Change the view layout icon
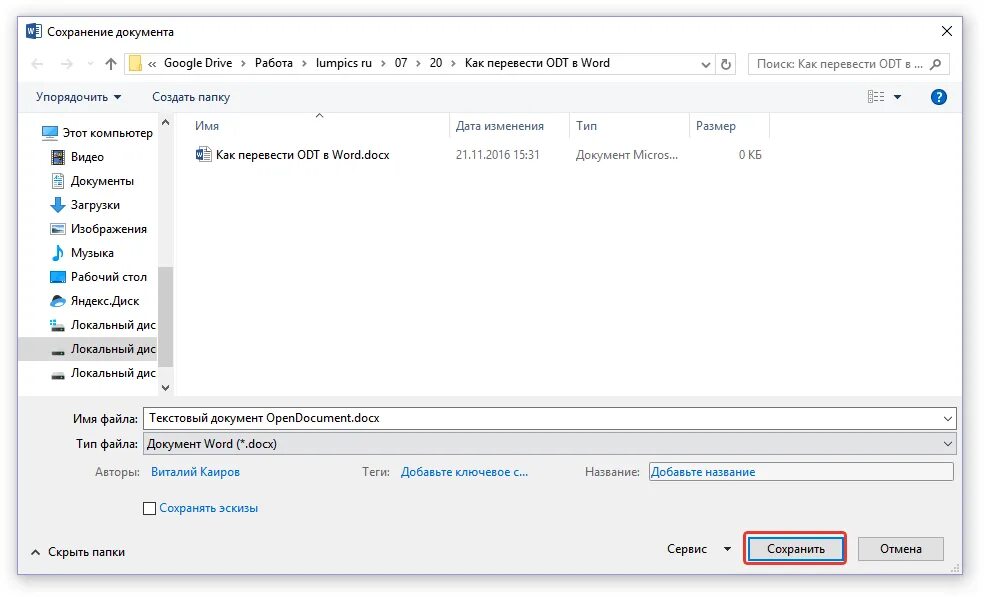 coord(876,97)
